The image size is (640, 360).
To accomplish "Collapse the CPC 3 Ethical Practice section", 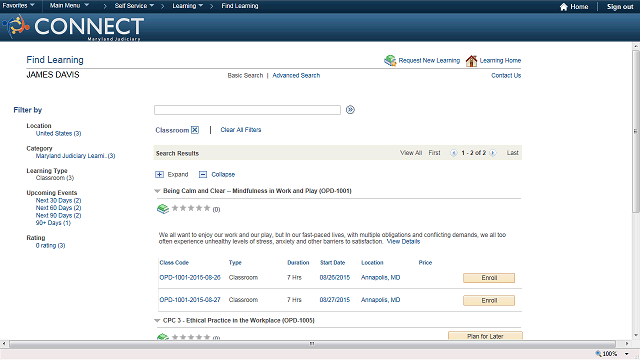I will pos(157,321).
